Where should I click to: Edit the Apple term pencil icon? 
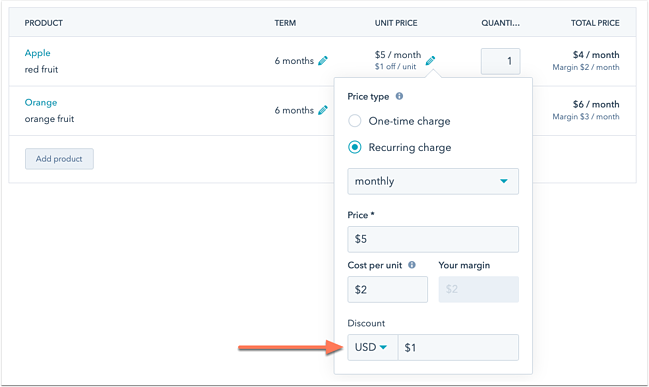point(323,61)
